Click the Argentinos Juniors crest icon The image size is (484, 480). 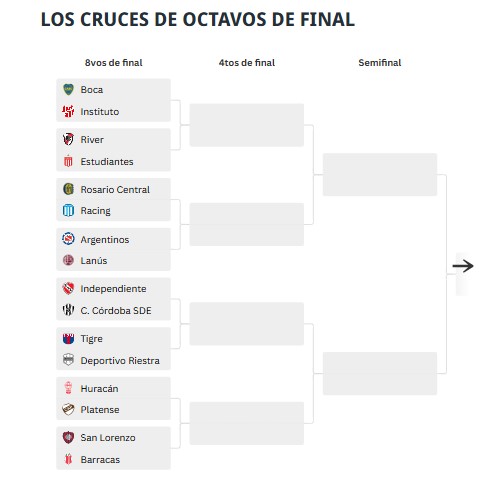point(68,239)
